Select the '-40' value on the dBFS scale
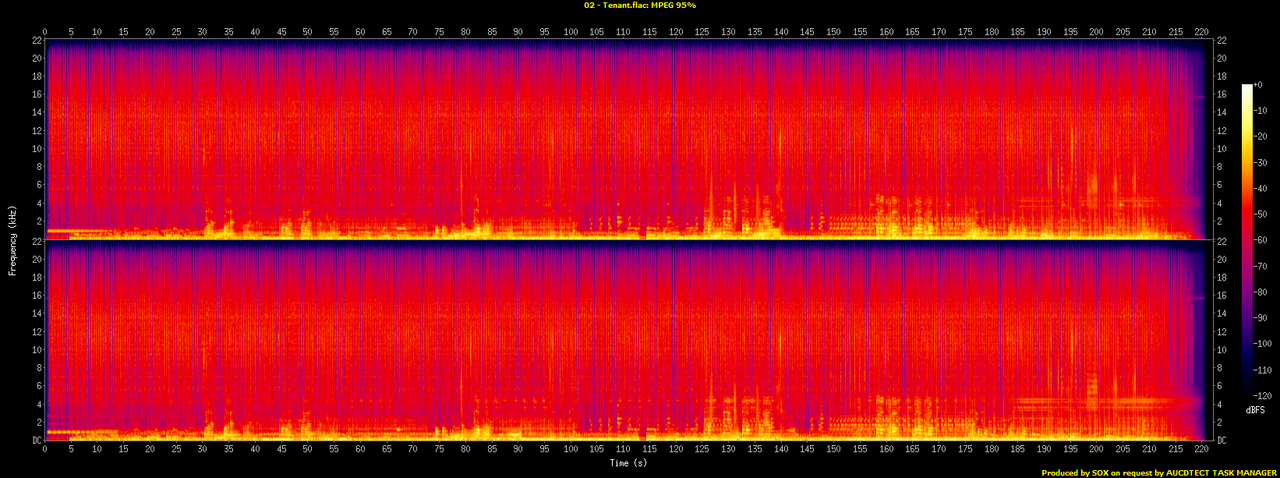Screen dimensions: 1280x478 tap(1261, 187)
